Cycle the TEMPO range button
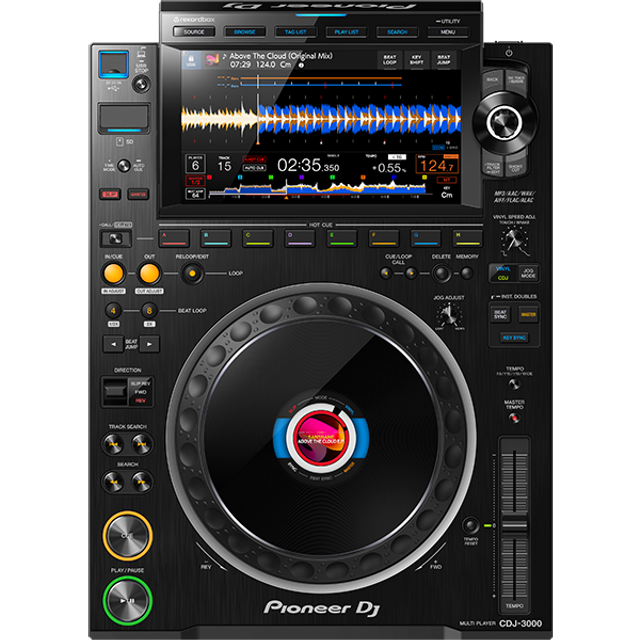 tap(514, 384)
